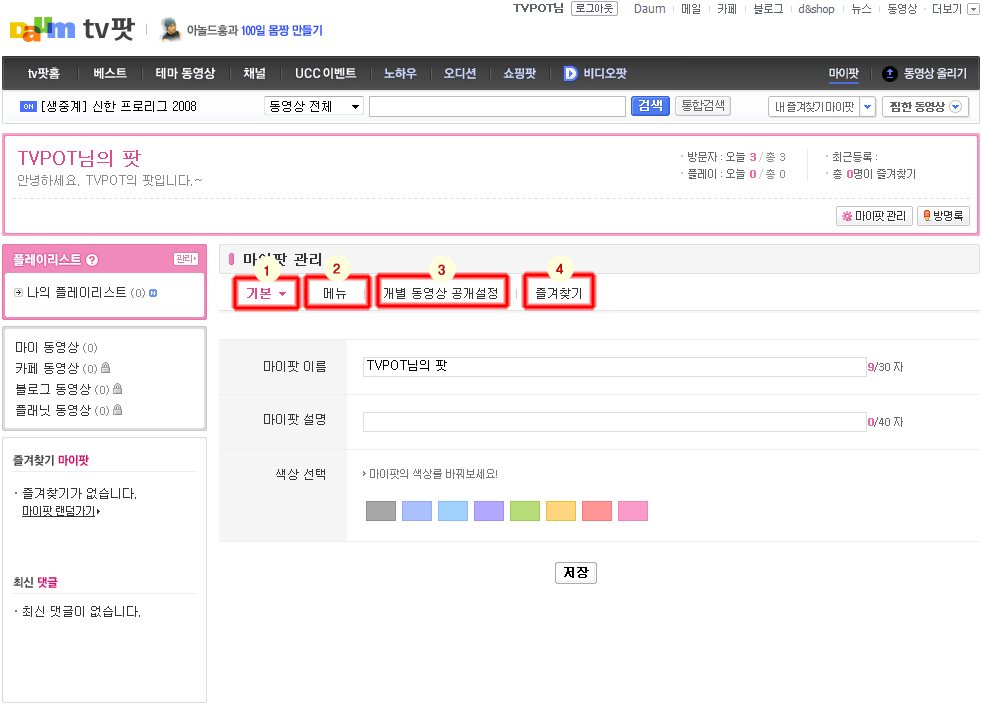Viewport: 983px width, 707px height.
Task: Switch to the 즐겨찾기 settings tab
Action: [x=559, y=293]
